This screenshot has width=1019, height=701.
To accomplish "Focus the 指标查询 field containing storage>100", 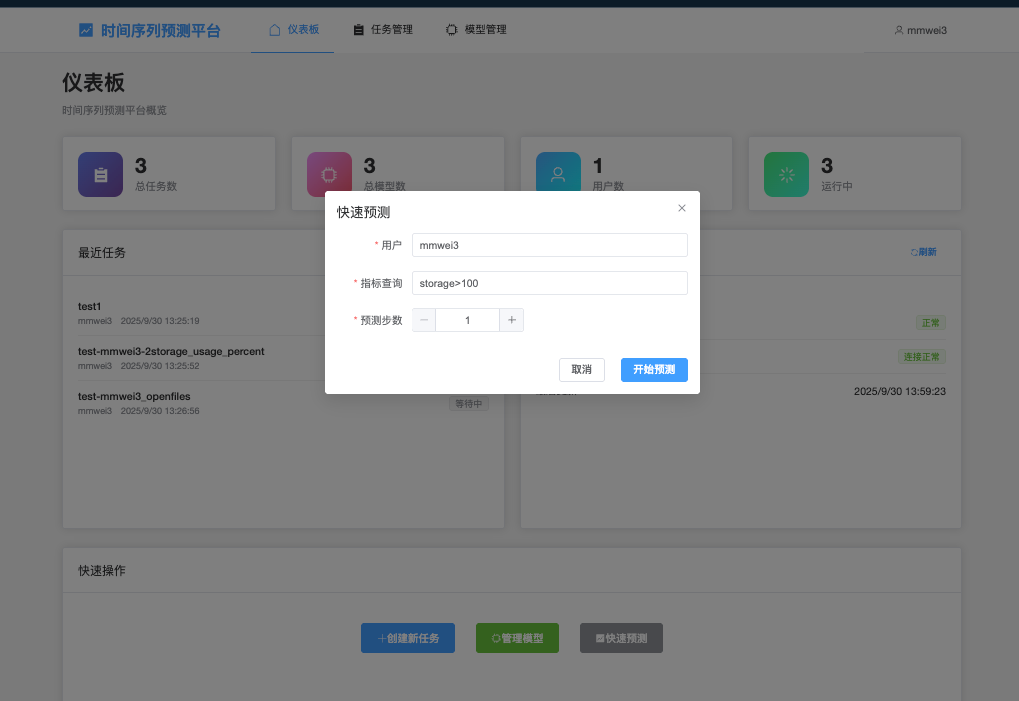I will pos(550,283).
